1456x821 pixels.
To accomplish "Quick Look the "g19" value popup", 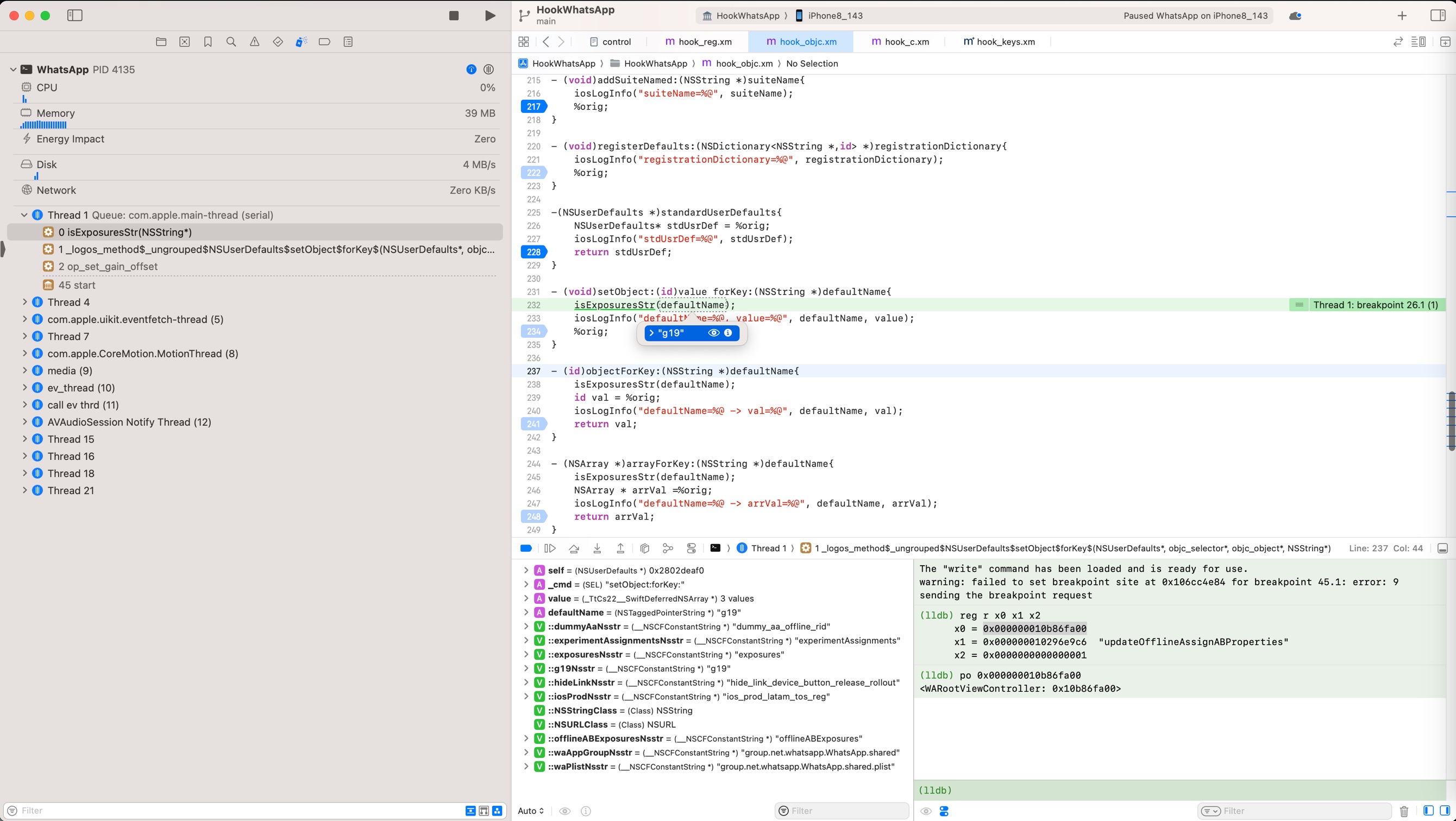I will 713,333.
